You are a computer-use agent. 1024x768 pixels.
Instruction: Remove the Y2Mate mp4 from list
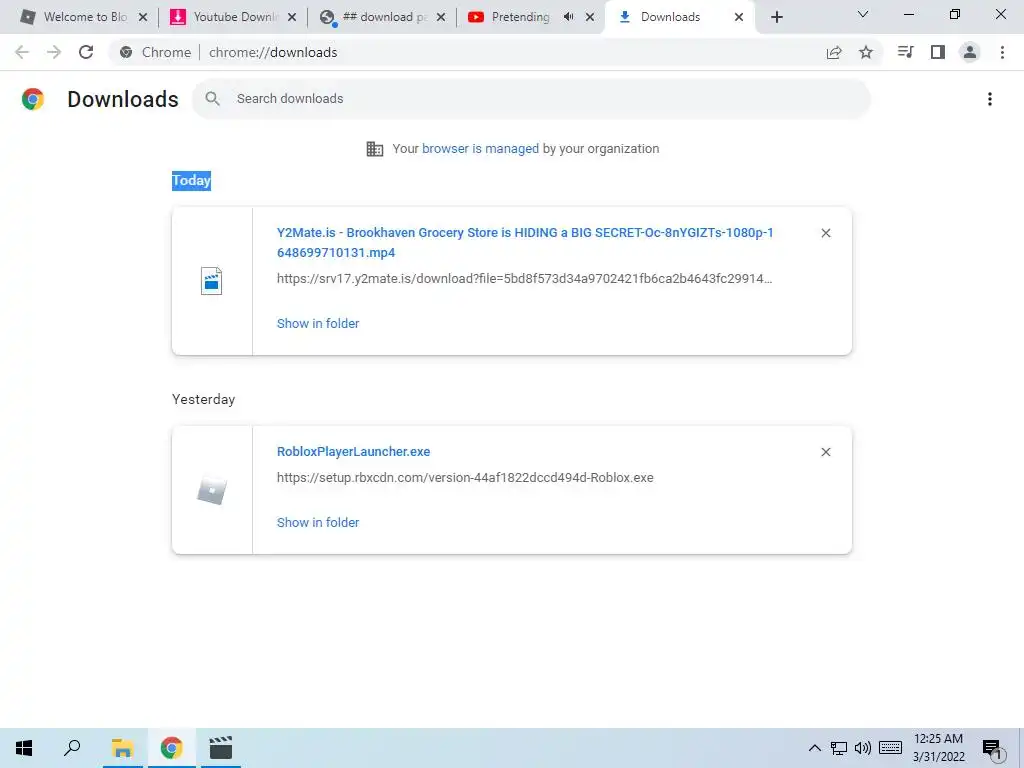(826, 233)
